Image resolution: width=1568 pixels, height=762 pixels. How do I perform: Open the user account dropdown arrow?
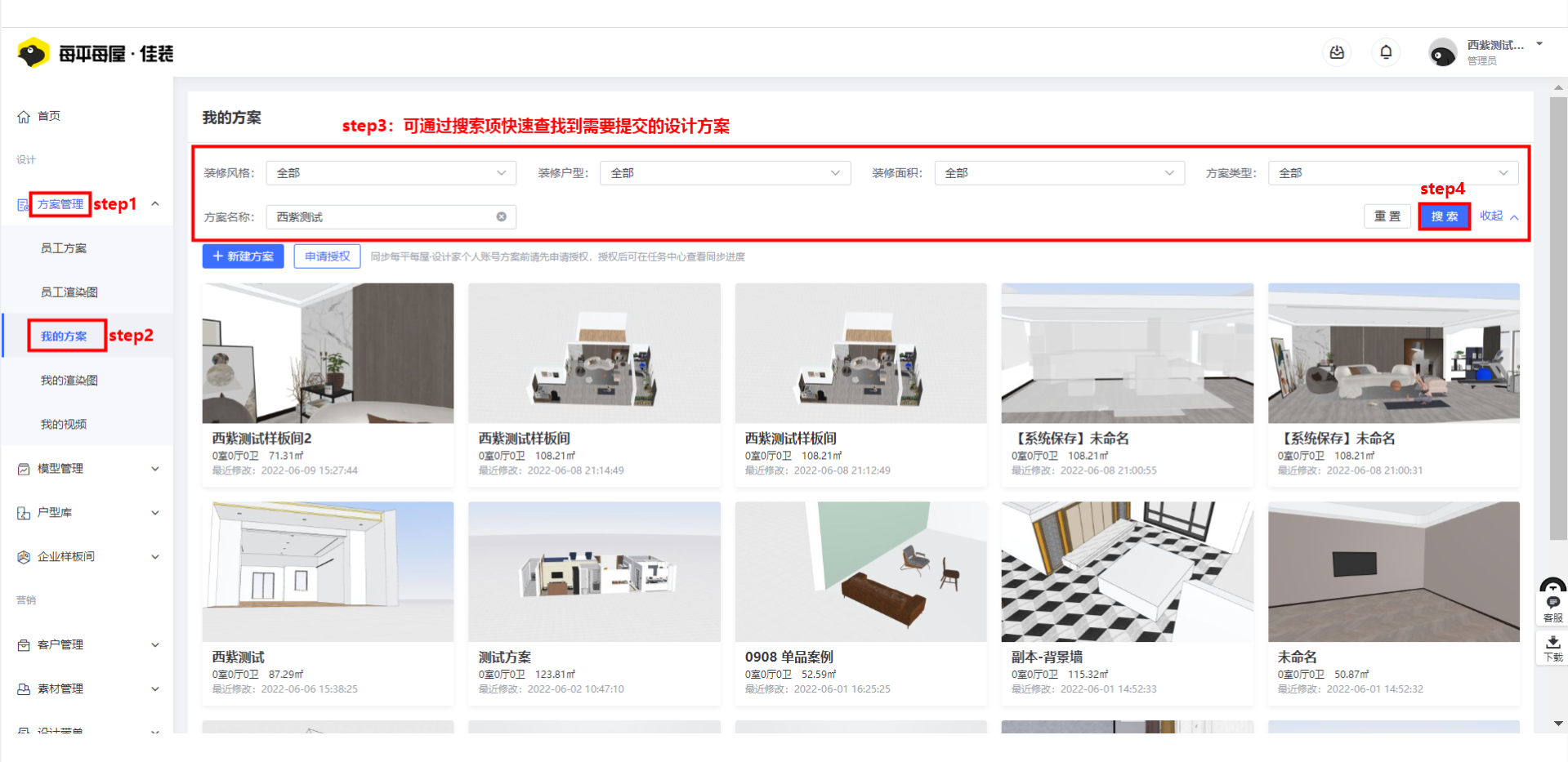click(1539, 44)
